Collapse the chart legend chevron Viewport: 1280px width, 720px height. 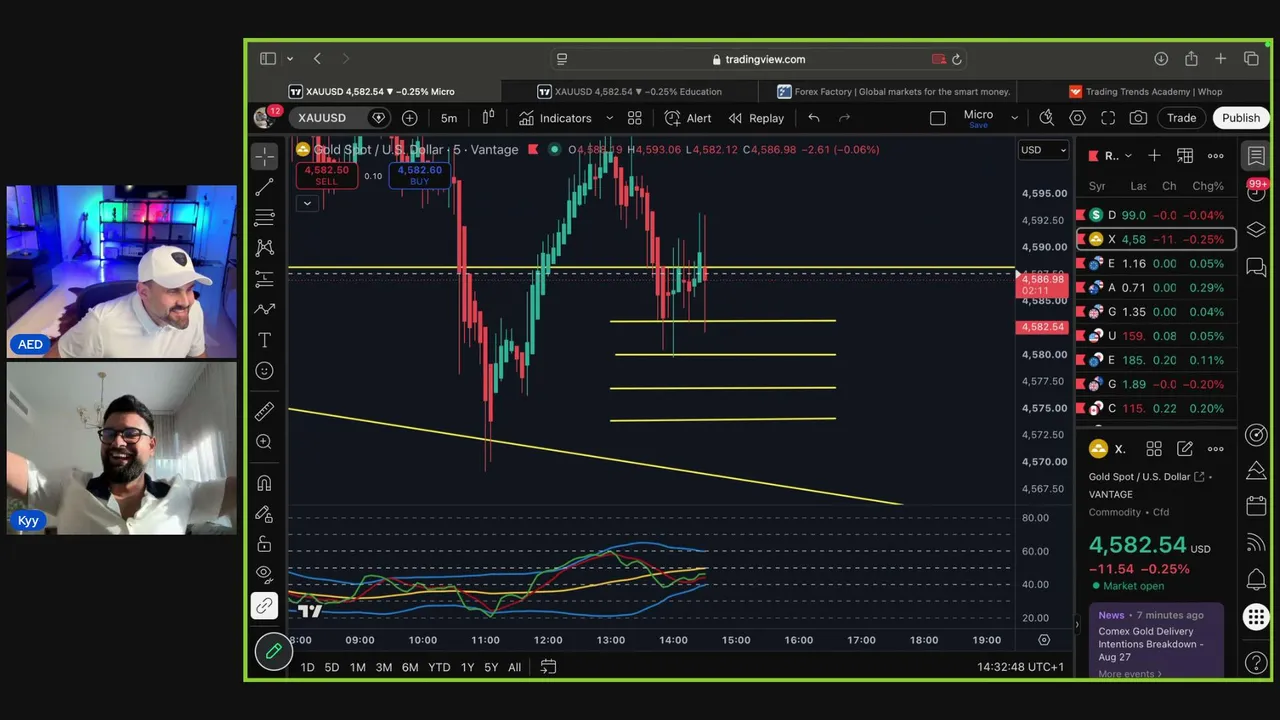pos(307,203)
